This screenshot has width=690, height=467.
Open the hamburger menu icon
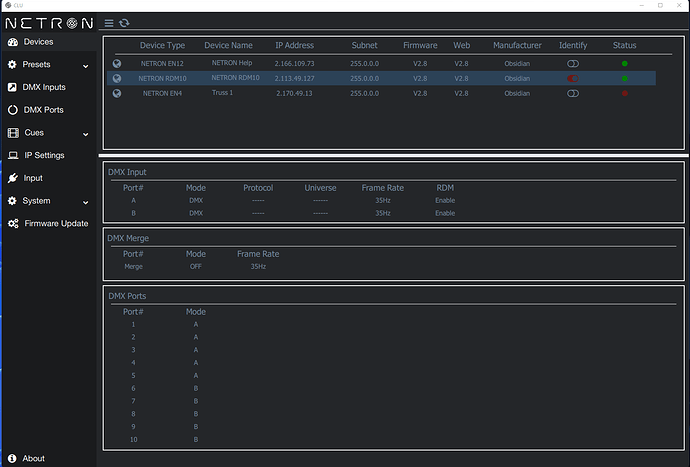pyautogui.click(x=109, y=23)
